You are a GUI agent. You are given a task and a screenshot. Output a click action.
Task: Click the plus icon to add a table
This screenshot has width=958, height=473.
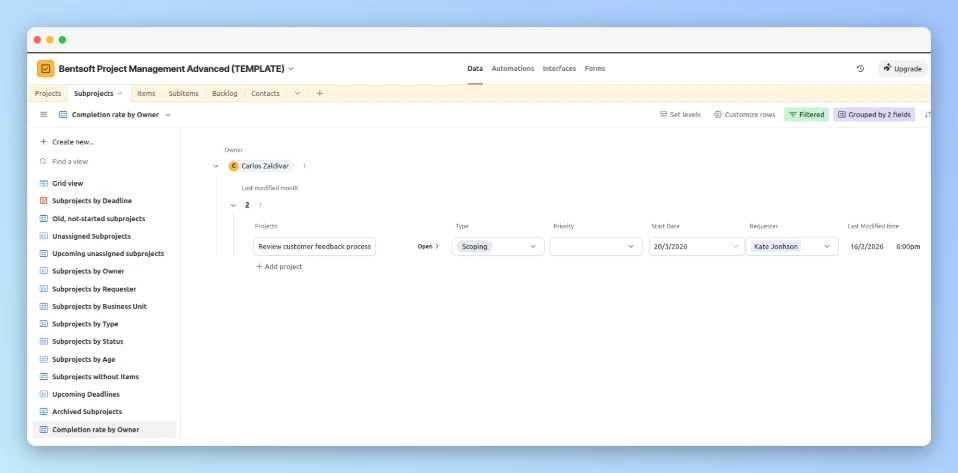tap(320, 94)
